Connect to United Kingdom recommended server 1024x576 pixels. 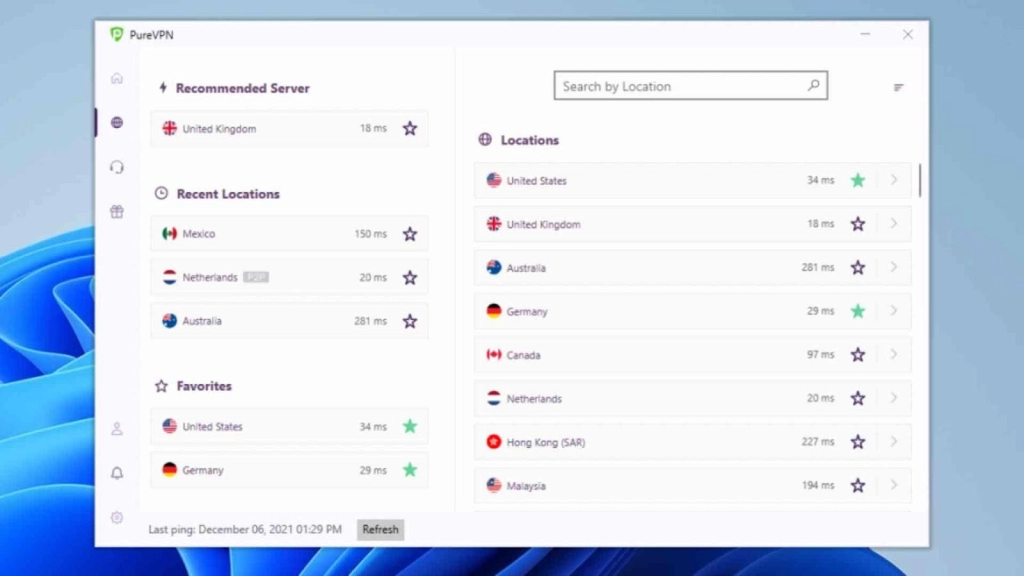289,129
